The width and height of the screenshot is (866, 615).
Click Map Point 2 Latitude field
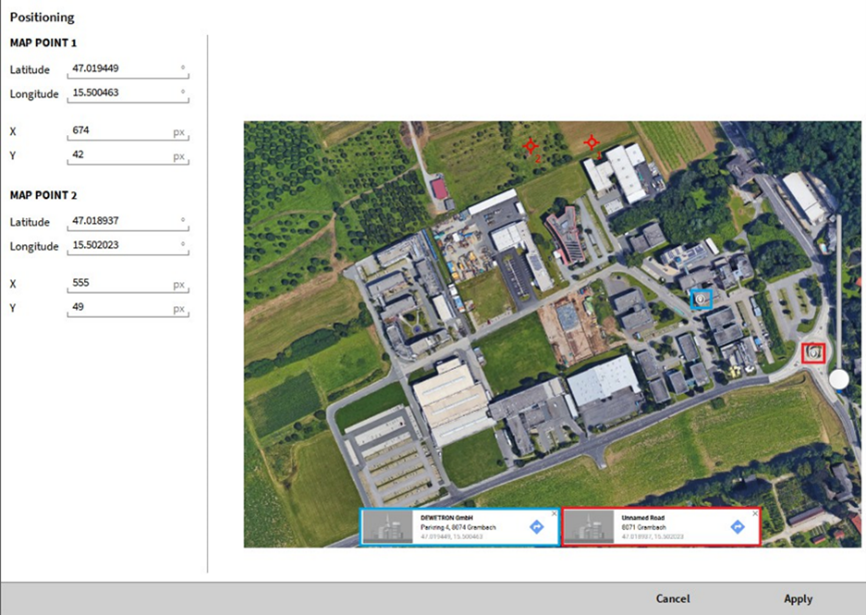[128, 222]
